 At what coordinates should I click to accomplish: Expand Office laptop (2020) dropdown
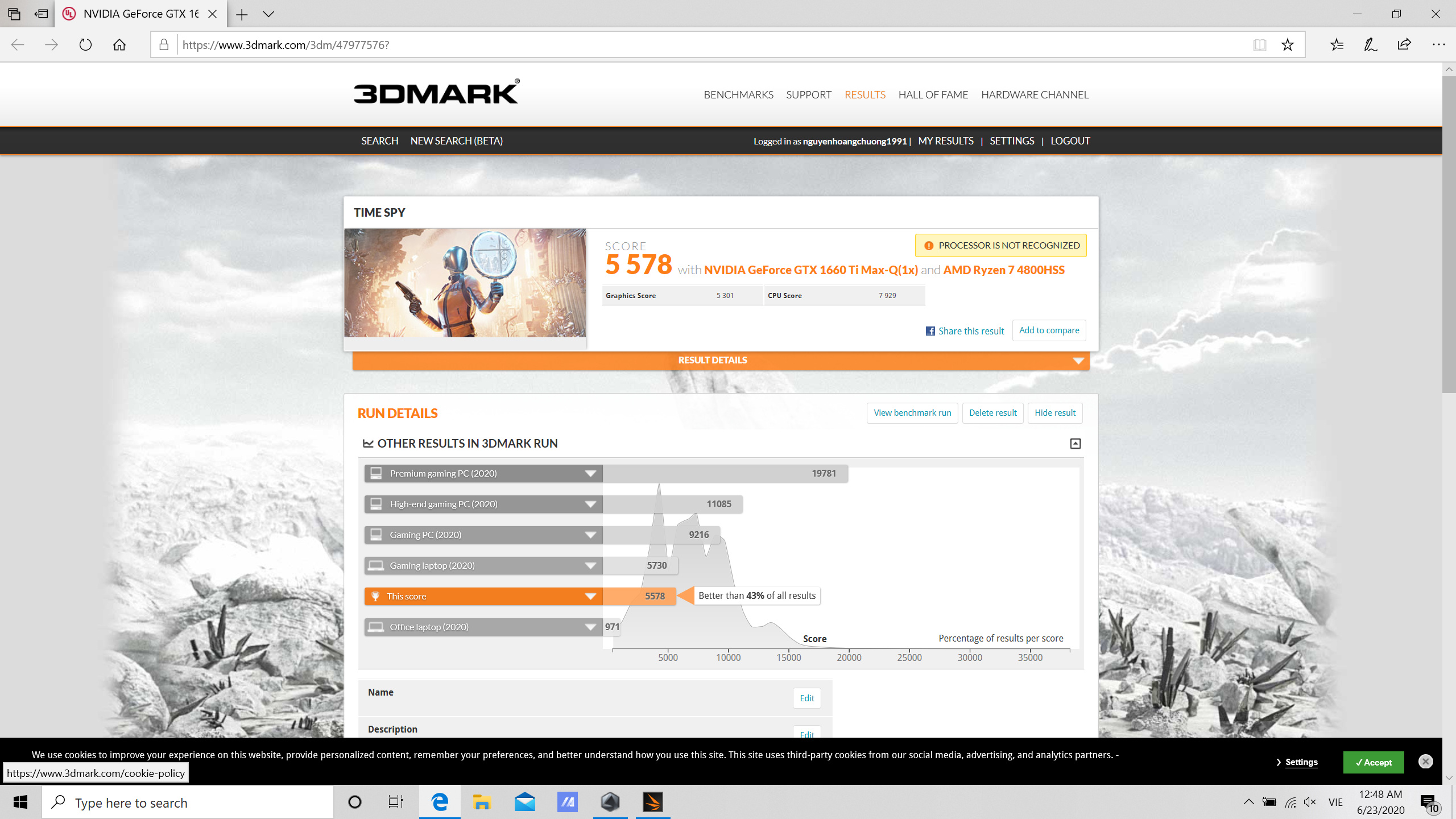point(590,627)
